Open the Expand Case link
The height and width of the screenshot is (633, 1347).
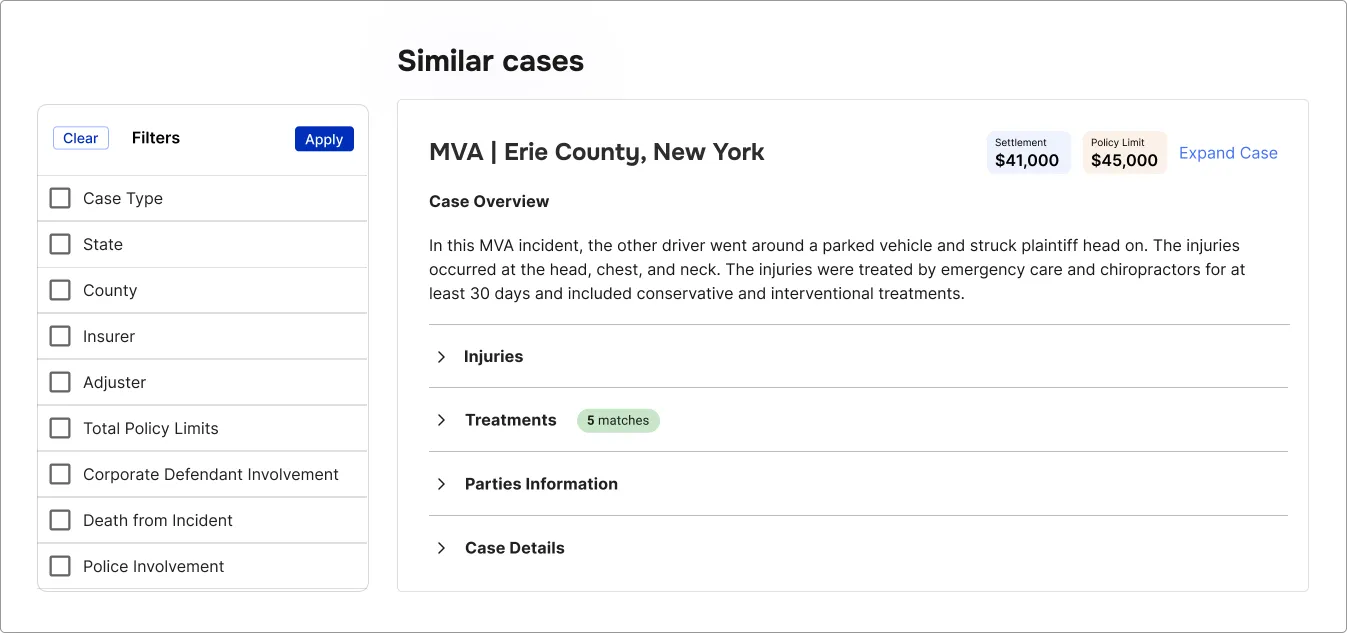1228,153
